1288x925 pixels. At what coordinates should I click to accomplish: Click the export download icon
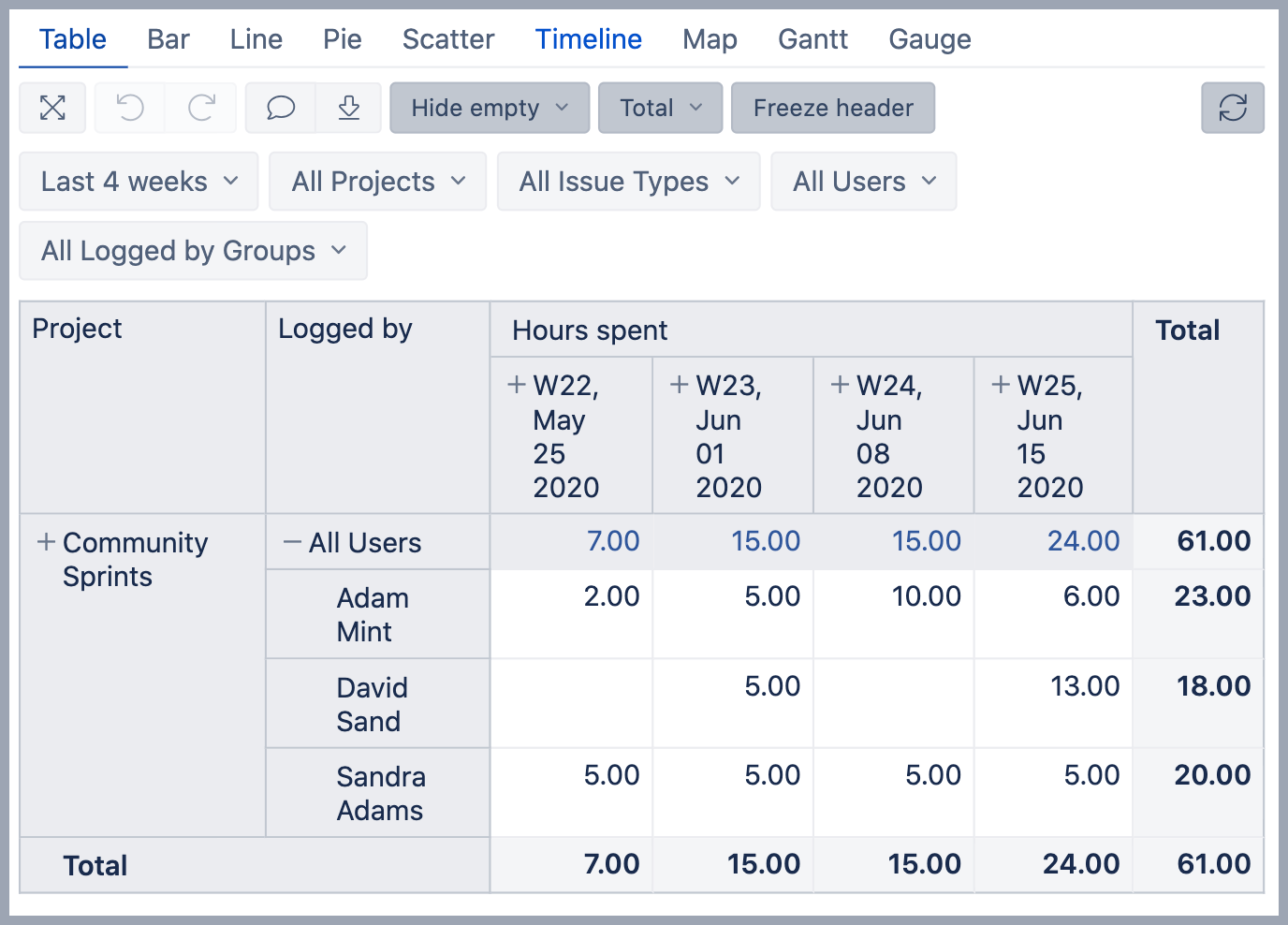(348, 108)
